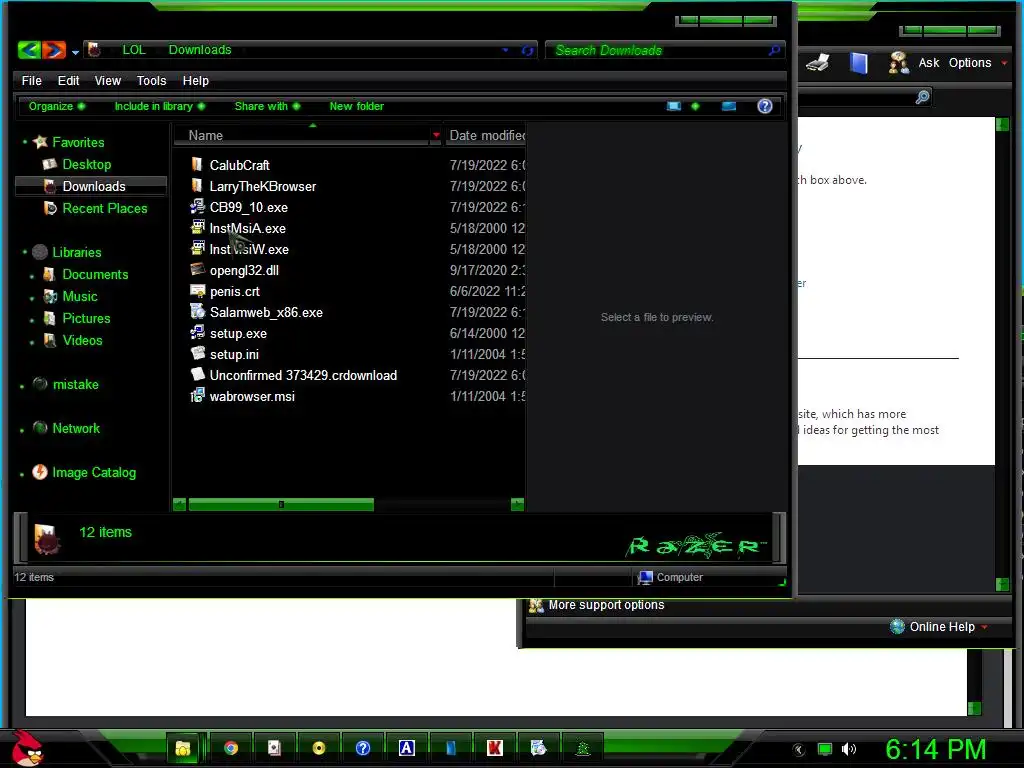This screenshot has height=768, width=1024.
Task: Open the Tools menu
Action: 152,80
